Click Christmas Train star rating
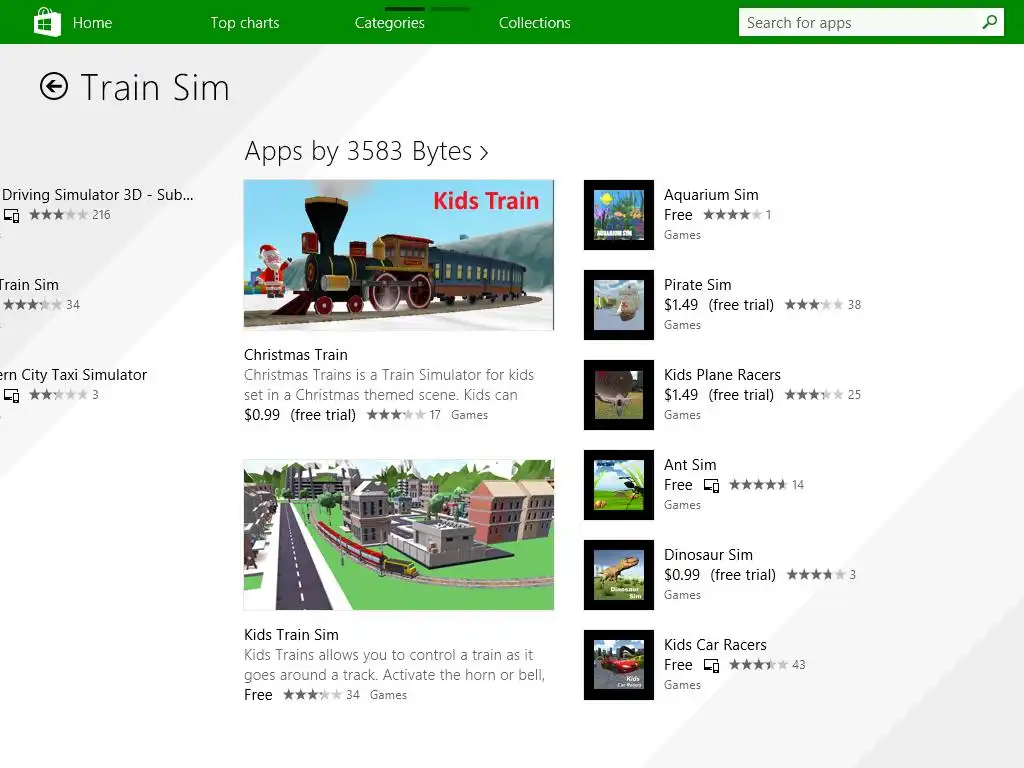 point(396,415)
